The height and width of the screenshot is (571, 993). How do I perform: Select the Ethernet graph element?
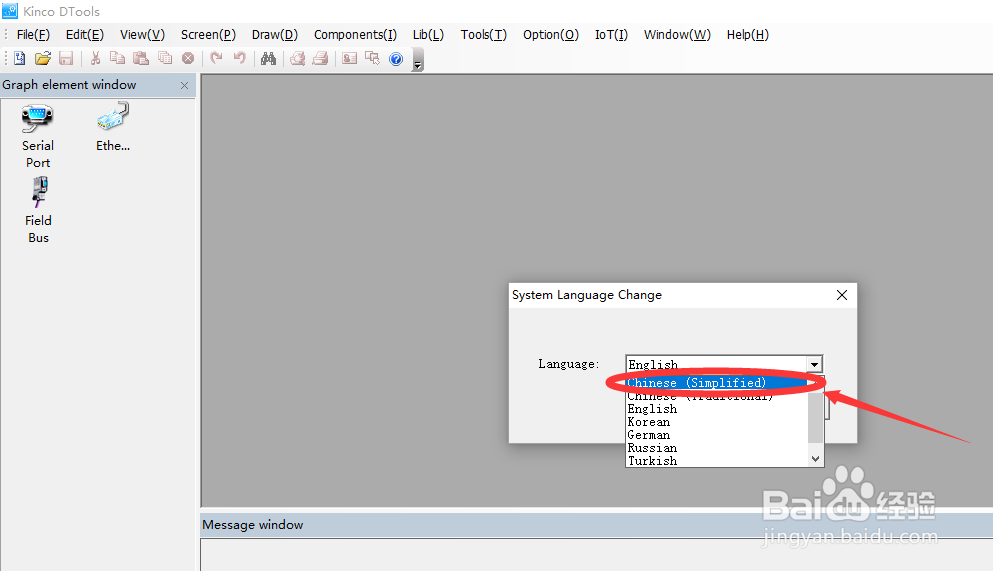pyautogui.click(x=113, y=129)
